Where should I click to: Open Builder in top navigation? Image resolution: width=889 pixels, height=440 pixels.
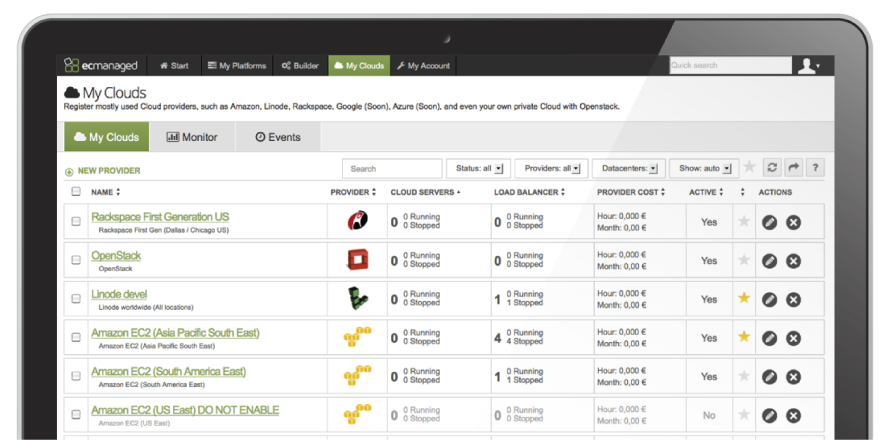pos(300,66)
